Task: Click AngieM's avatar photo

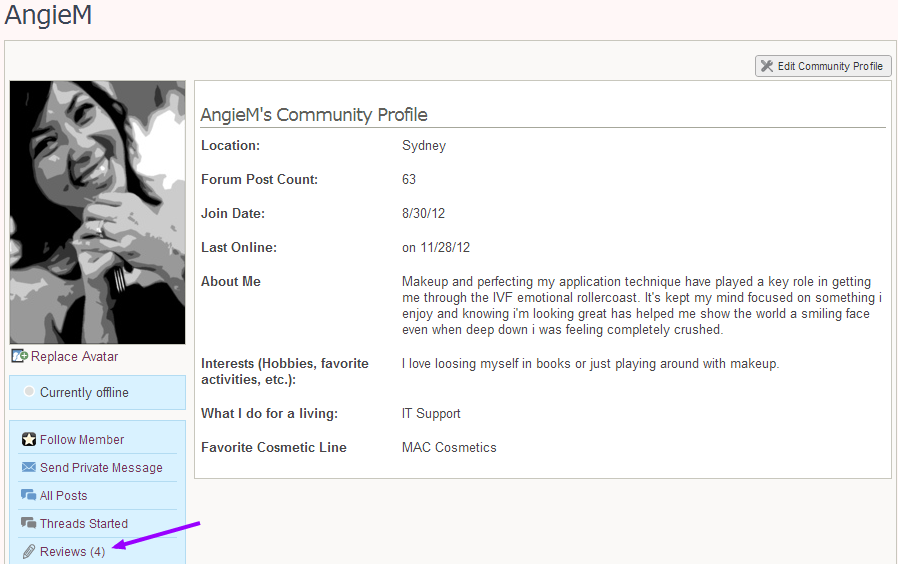Action: coord(97,212)
